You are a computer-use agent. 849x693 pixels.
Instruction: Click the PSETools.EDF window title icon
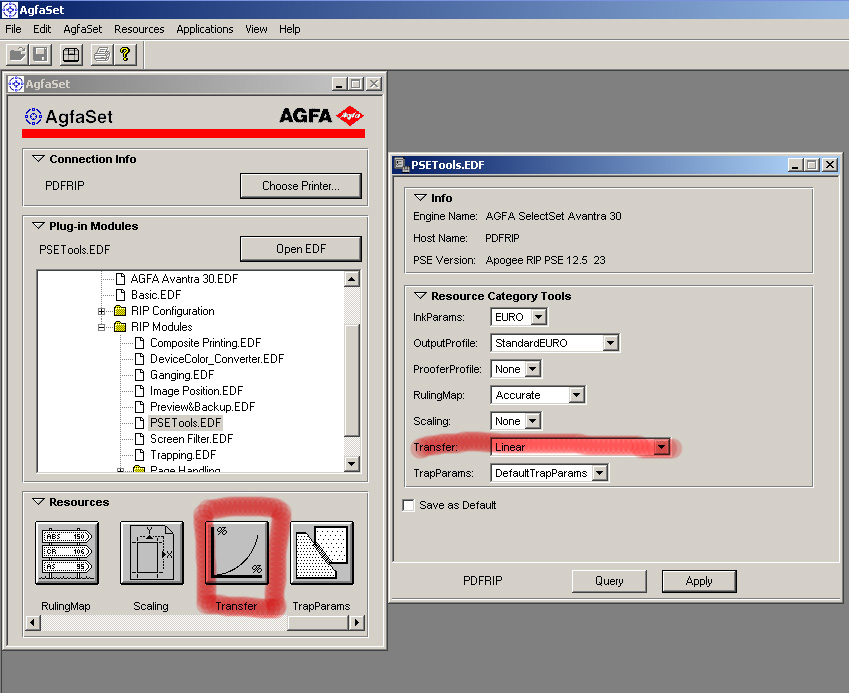401,165
